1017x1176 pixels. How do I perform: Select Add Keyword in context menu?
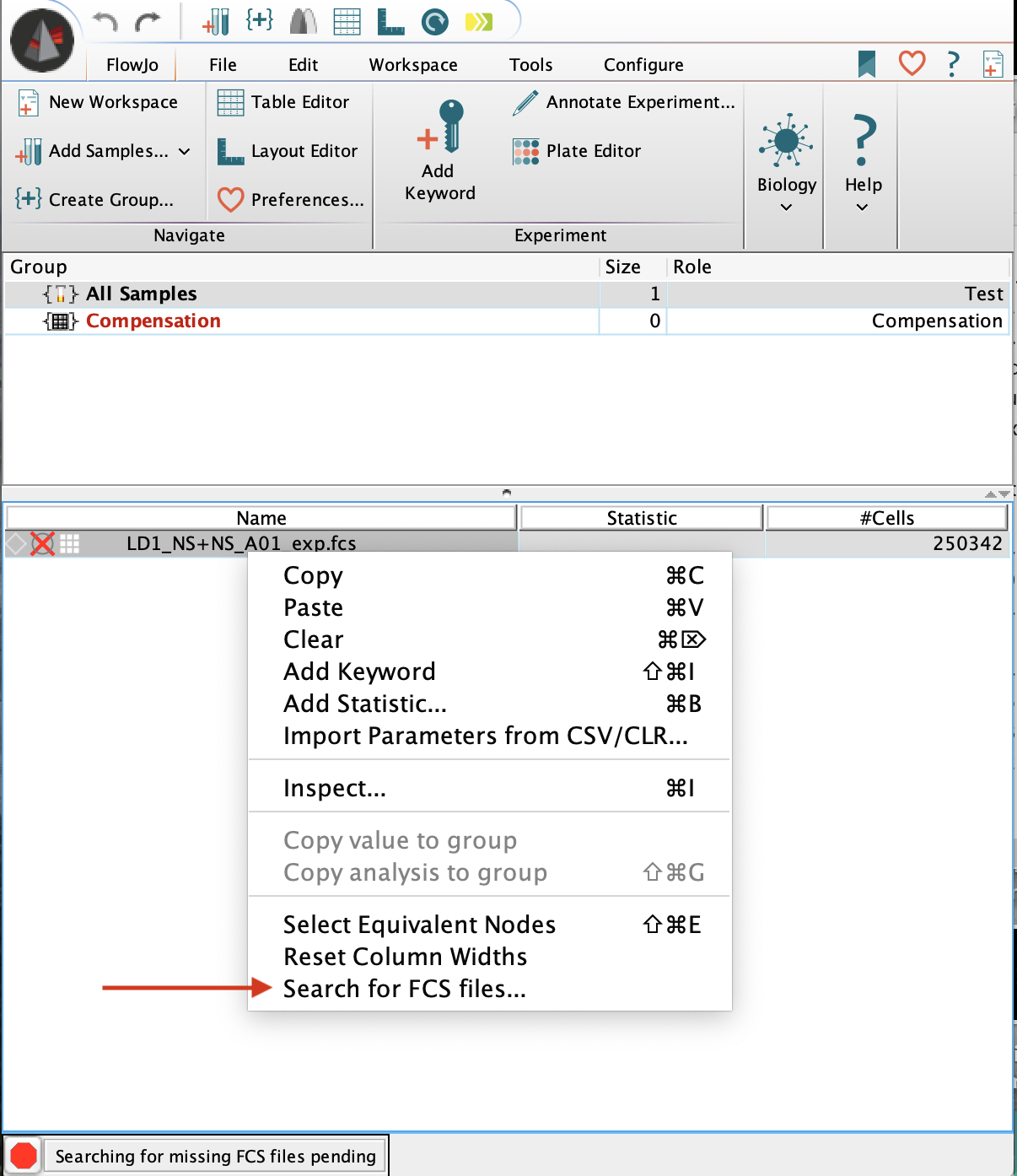[x=490, y=672]
